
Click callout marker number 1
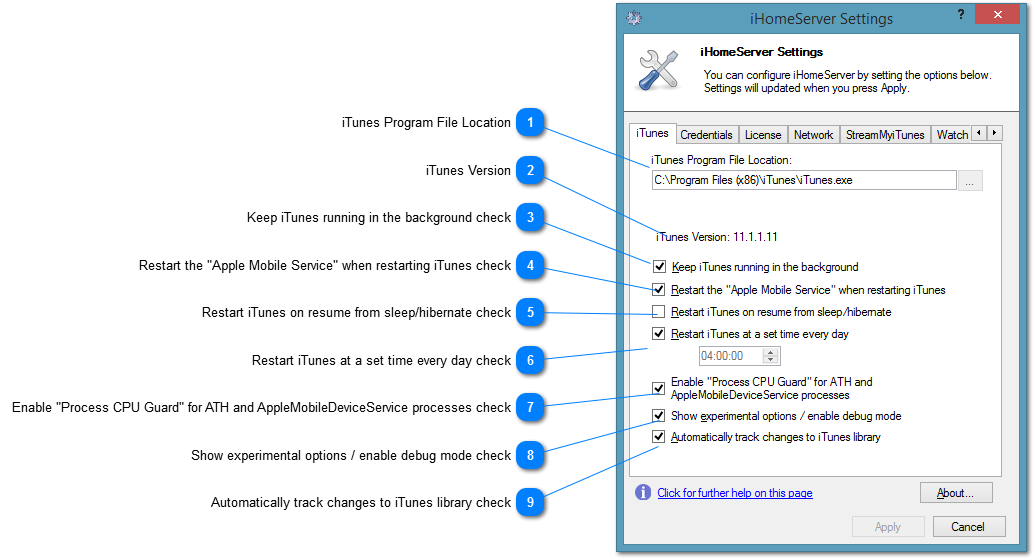[531, 123]
